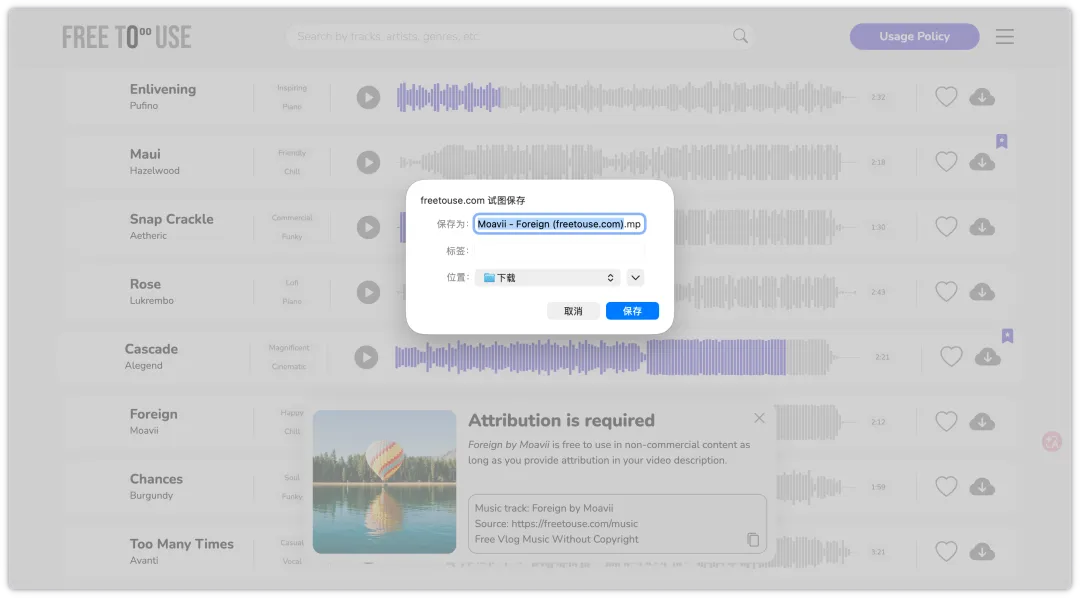Open the Foreign track title
The image size is (1080, 598).
(x=154, y=414)
